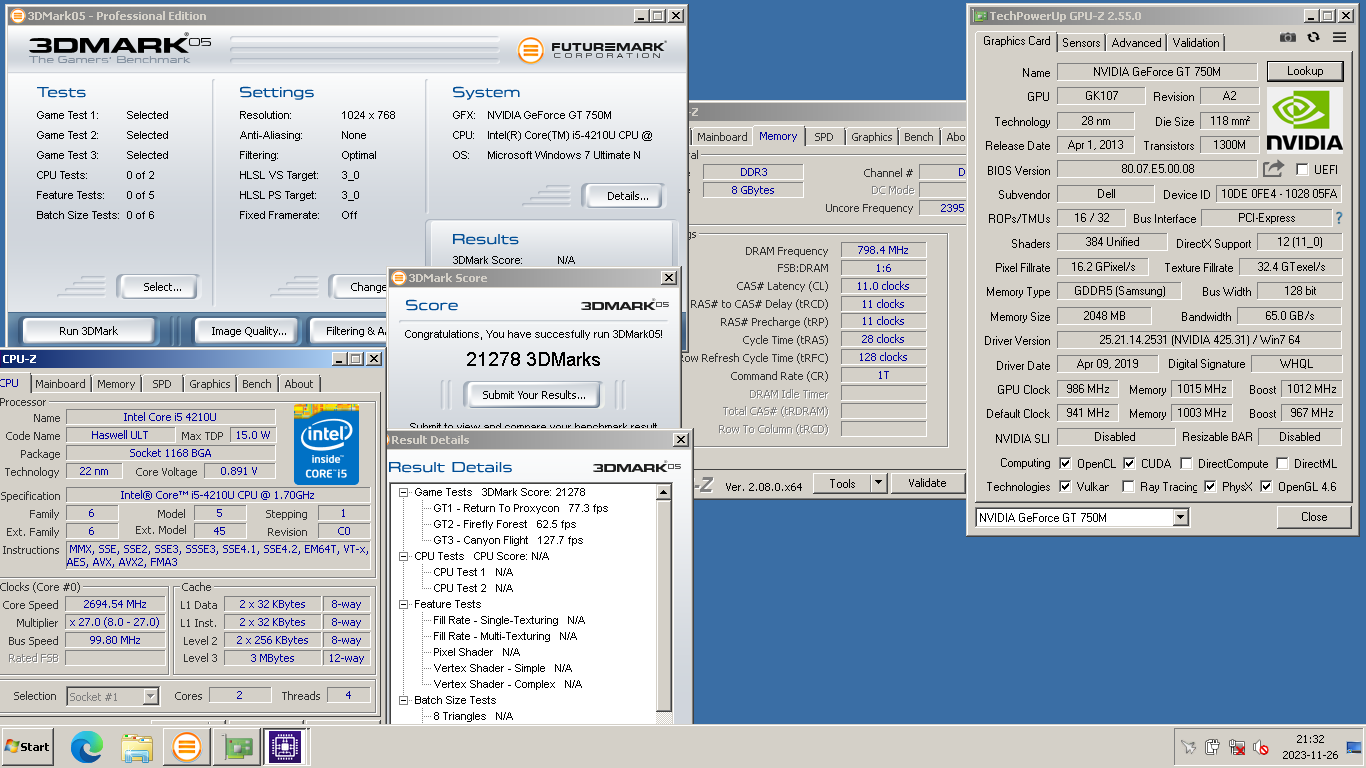Click the BIOS Version field
This screenshot has width=1366, height=768.
[1158, 170]
